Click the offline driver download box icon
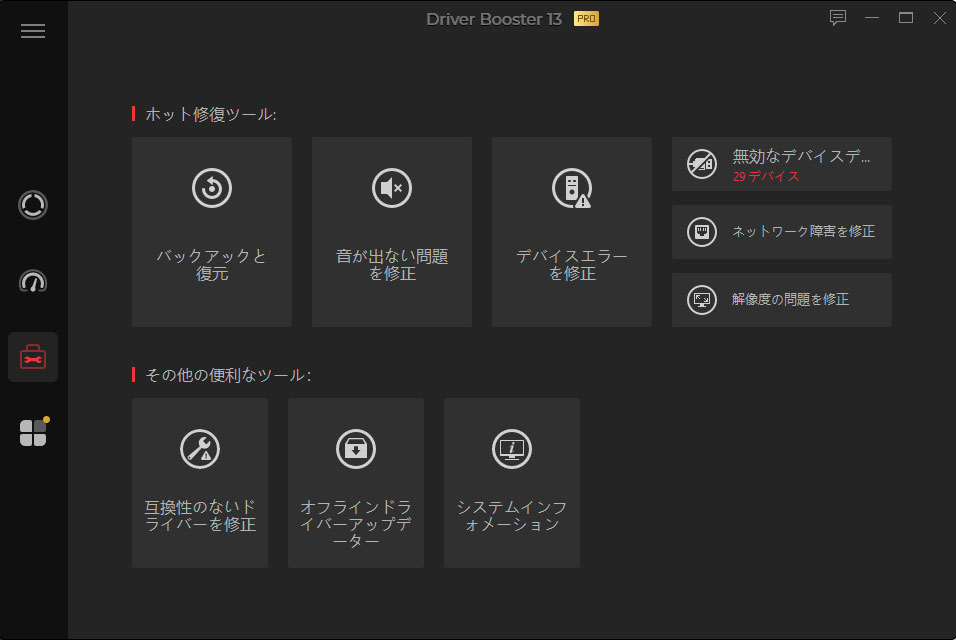 click(x=356, y=449)
